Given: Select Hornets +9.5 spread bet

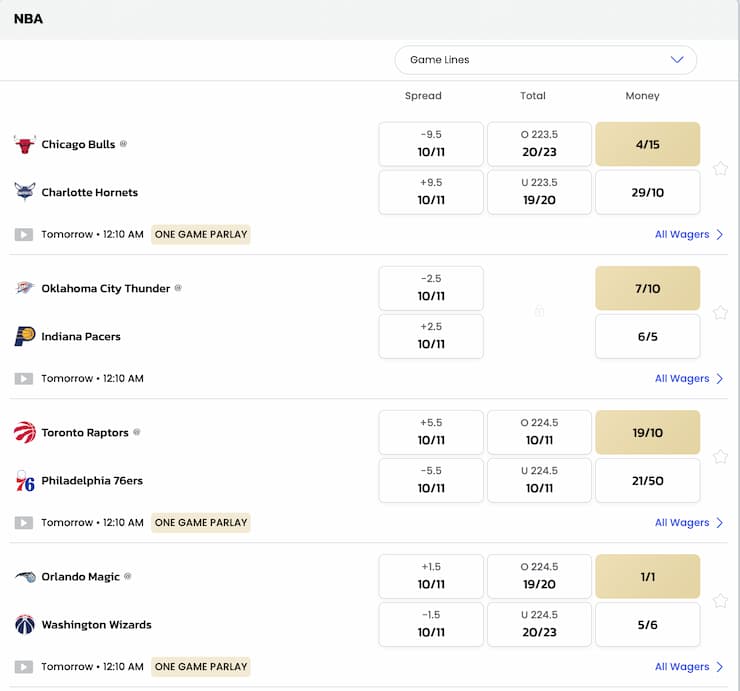Looking at the screenshot, I should [x=431, y=192].
